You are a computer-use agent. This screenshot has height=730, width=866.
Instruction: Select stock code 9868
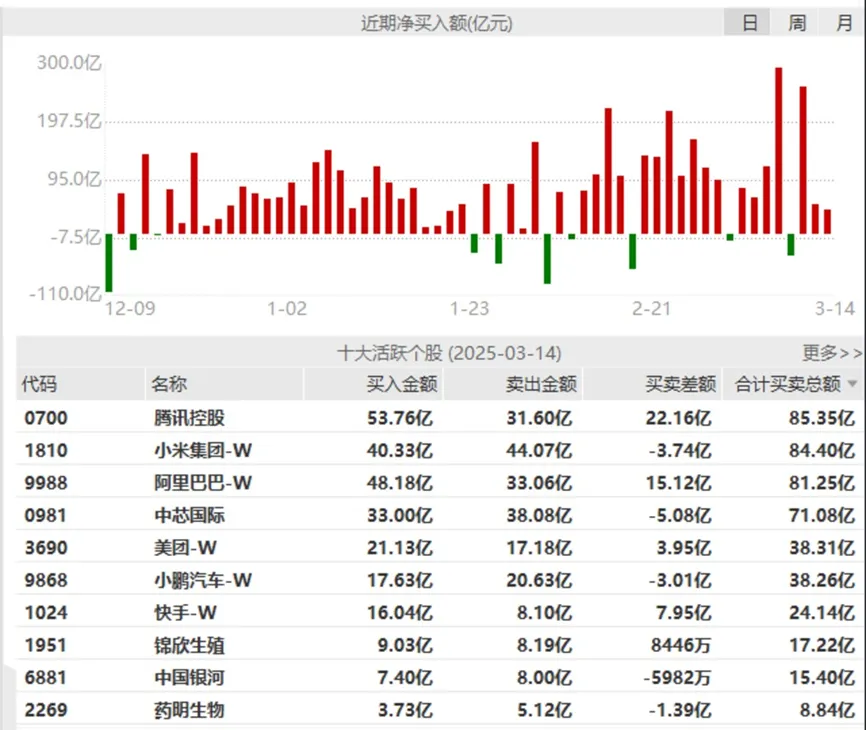click(46, 580)
